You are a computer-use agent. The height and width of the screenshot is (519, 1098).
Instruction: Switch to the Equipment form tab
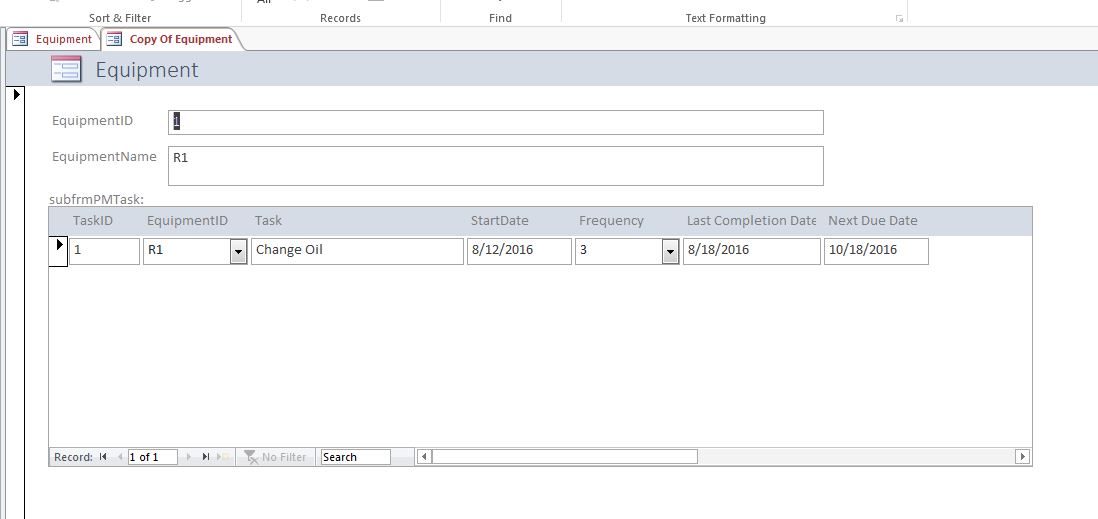53,39
